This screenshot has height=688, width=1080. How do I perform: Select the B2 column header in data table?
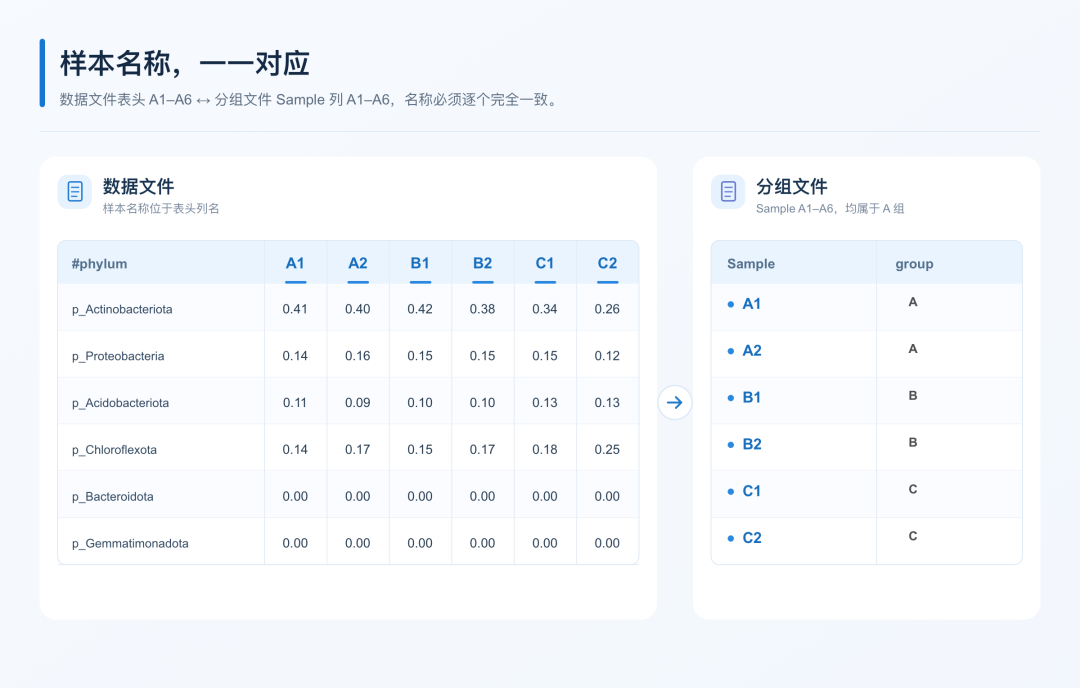(483, 263)
